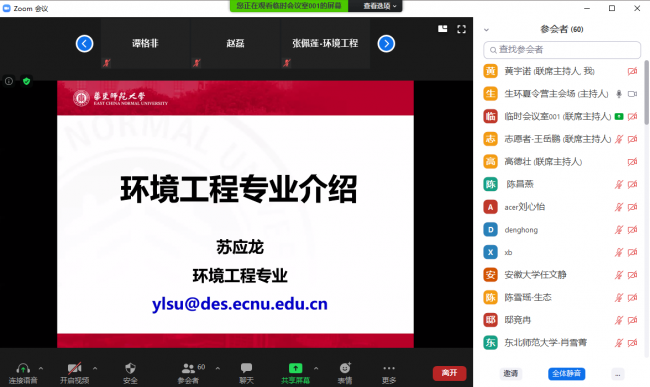Click the Invite button in participants panel

click(510, 373)
